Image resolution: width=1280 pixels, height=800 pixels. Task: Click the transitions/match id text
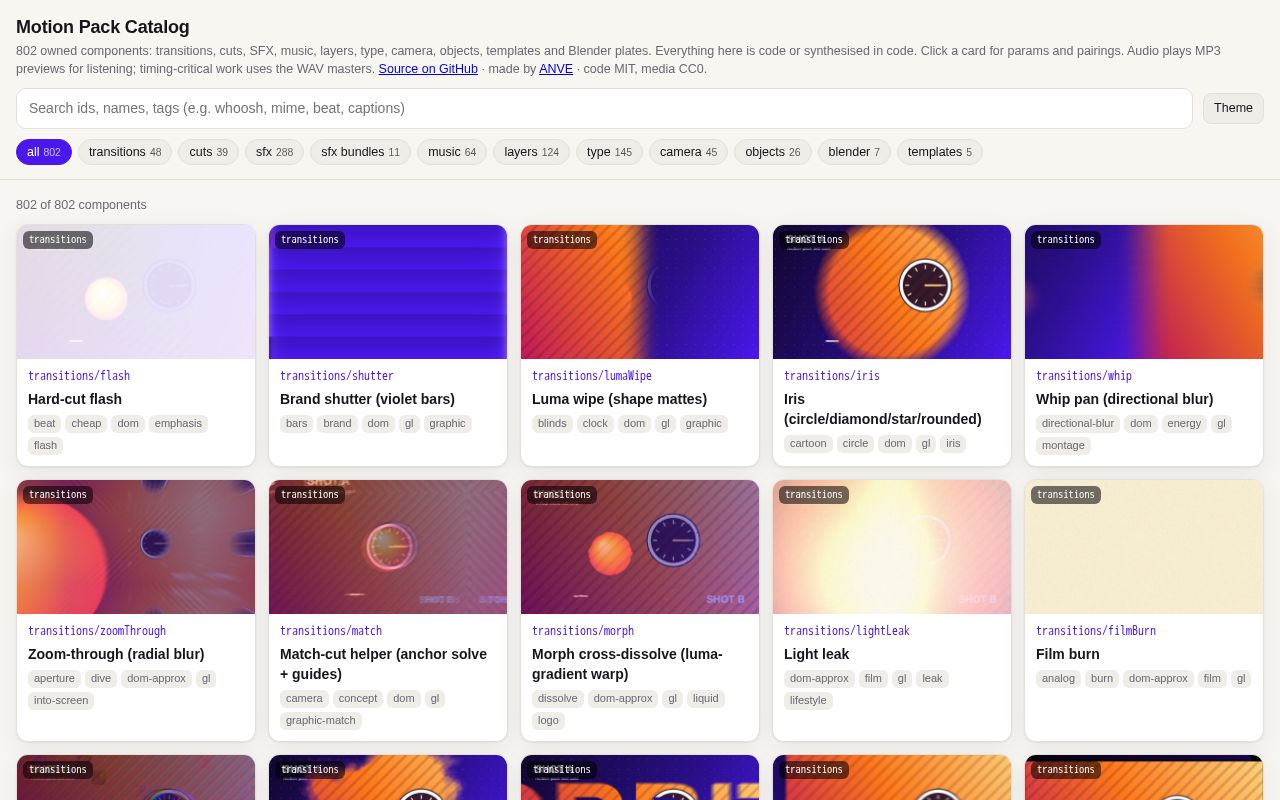click(331, 631)
